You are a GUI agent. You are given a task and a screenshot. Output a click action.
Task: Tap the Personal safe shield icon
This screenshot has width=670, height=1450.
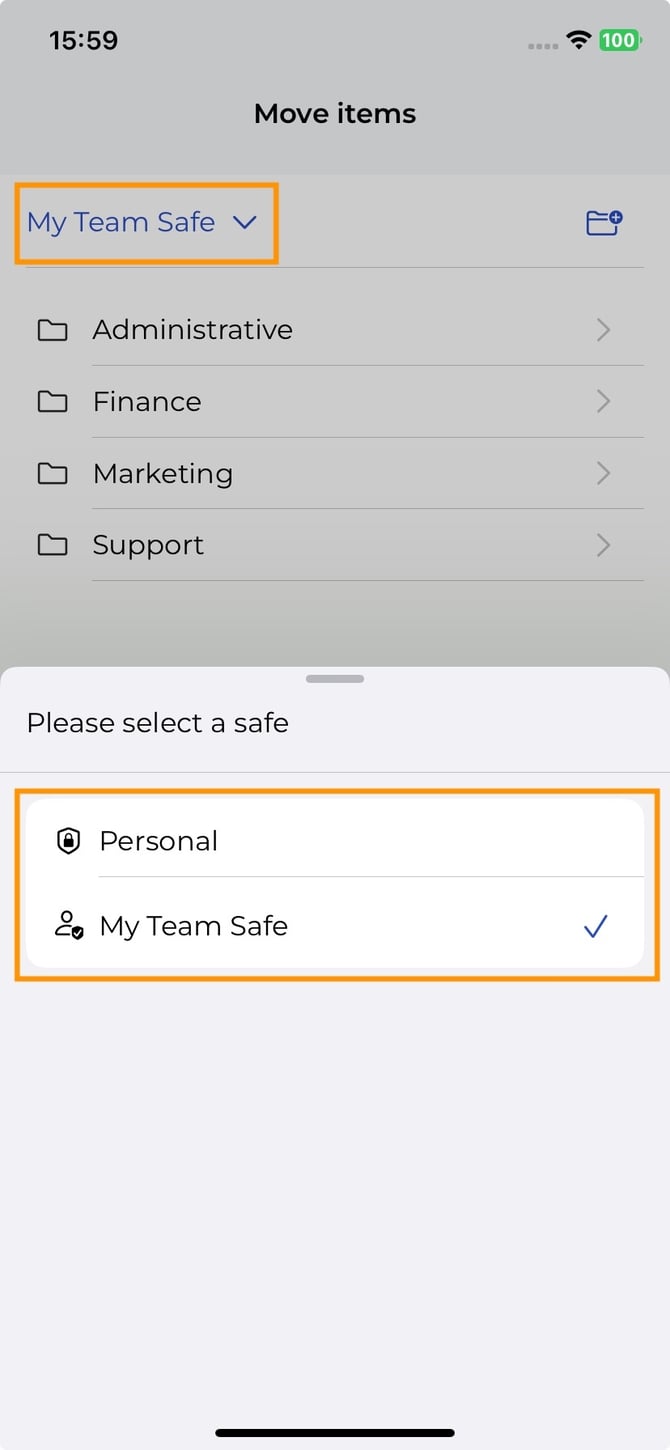click(x=68, y=841)
